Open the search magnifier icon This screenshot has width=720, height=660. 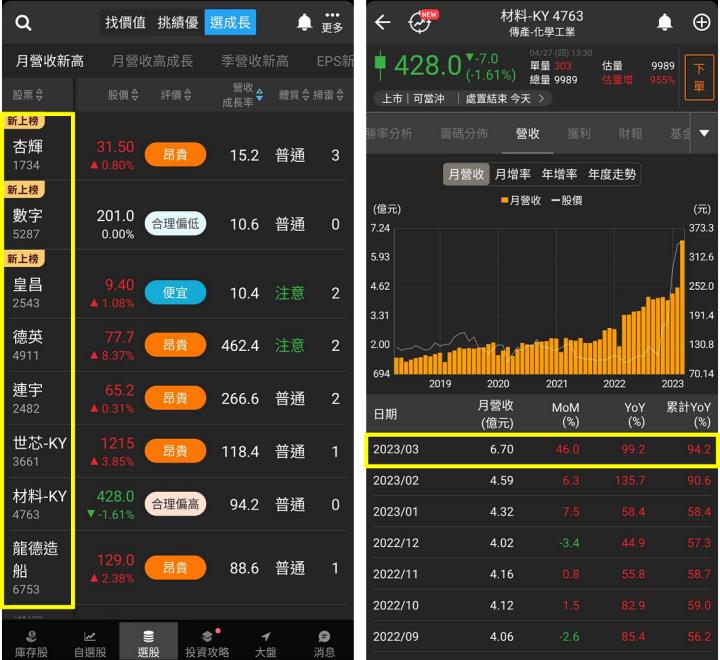(x=23, y=22)
